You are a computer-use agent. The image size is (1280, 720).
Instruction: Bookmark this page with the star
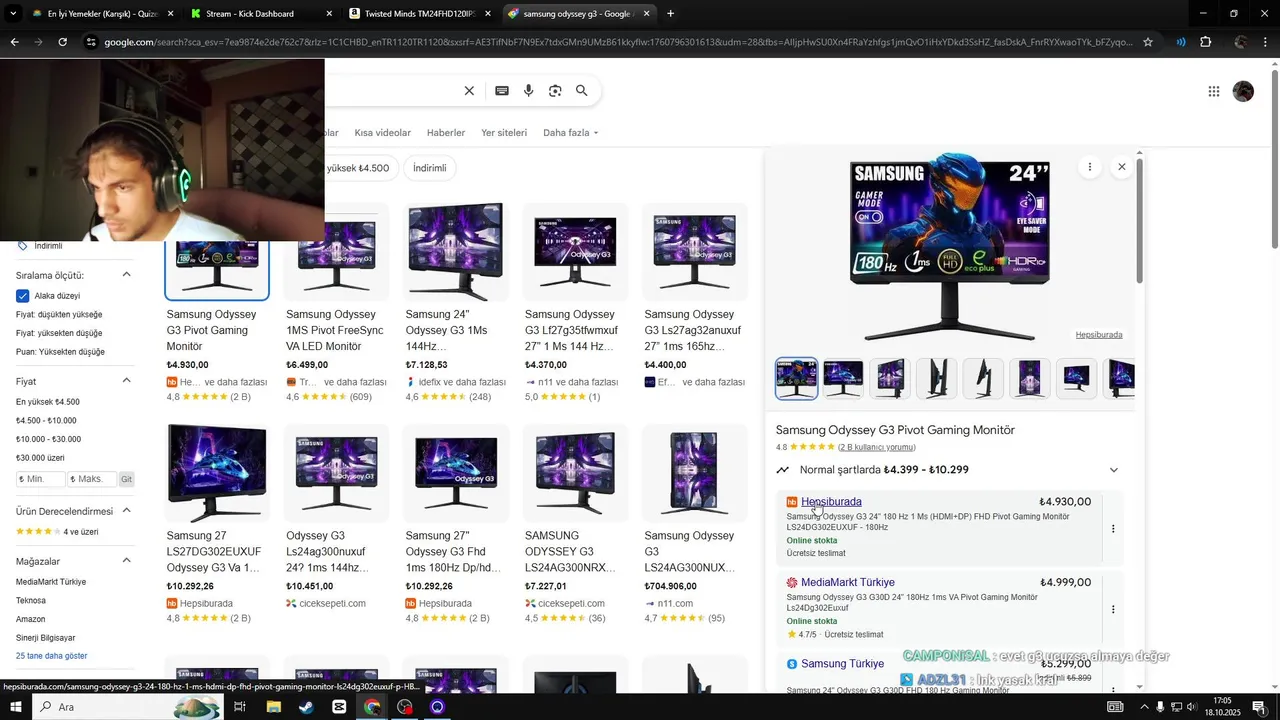1148,42
